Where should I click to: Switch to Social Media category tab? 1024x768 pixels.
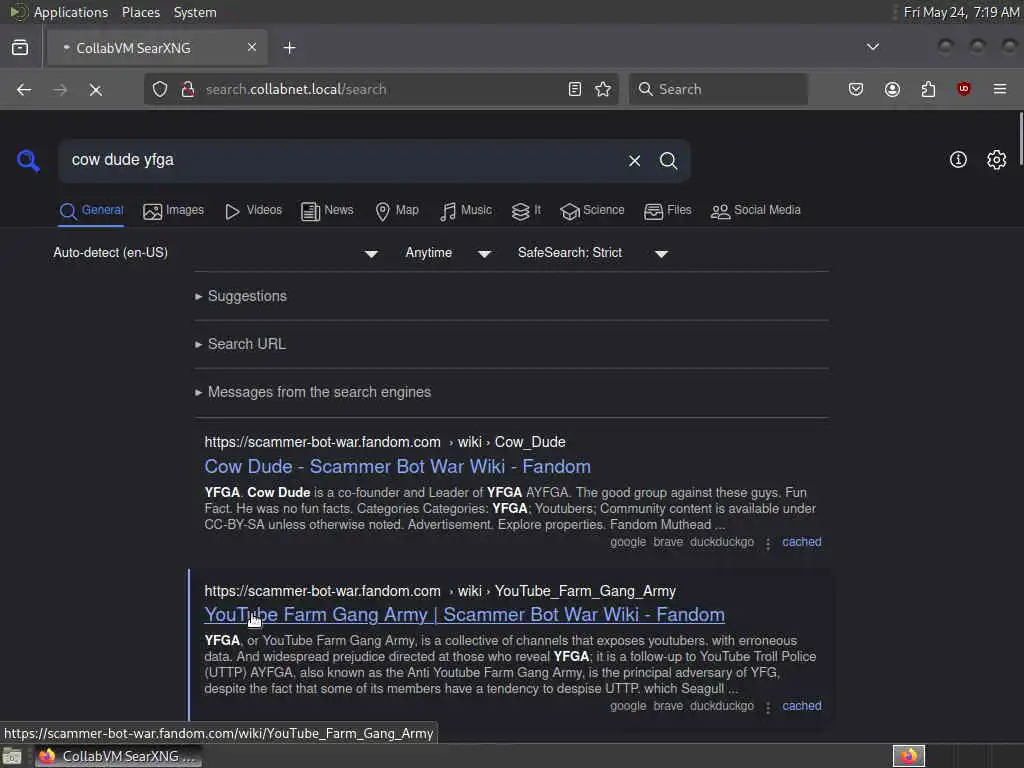tap(755, 211)
